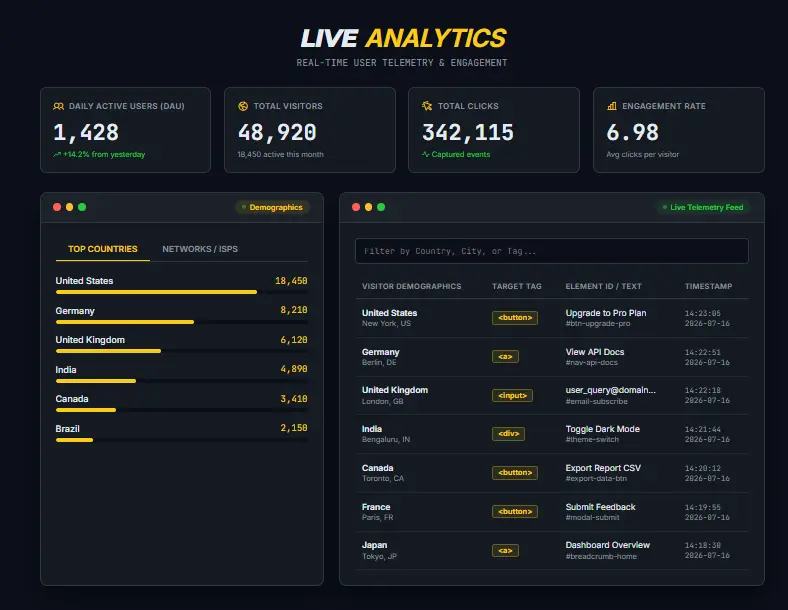Click the 14:23:05 timestamp
788x610 pixels.
[x=703, y=313]
